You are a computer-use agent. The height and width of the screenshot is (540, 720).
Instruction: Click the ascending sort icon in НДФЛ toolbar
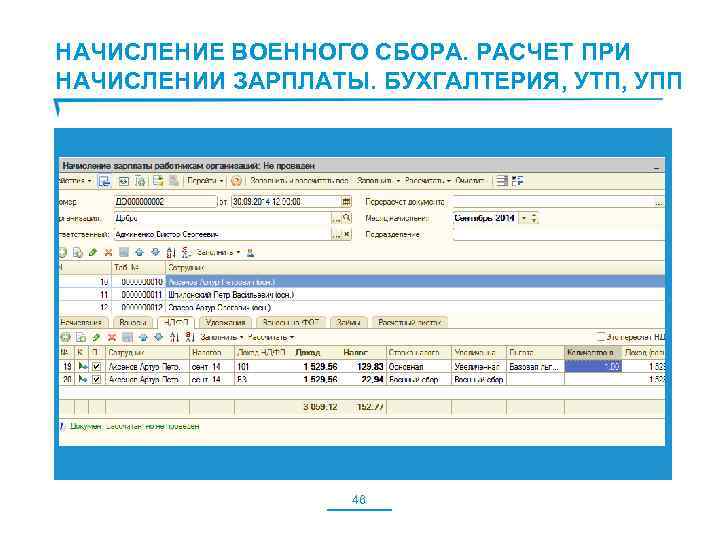pyautogui.click(x=174, y=338)
